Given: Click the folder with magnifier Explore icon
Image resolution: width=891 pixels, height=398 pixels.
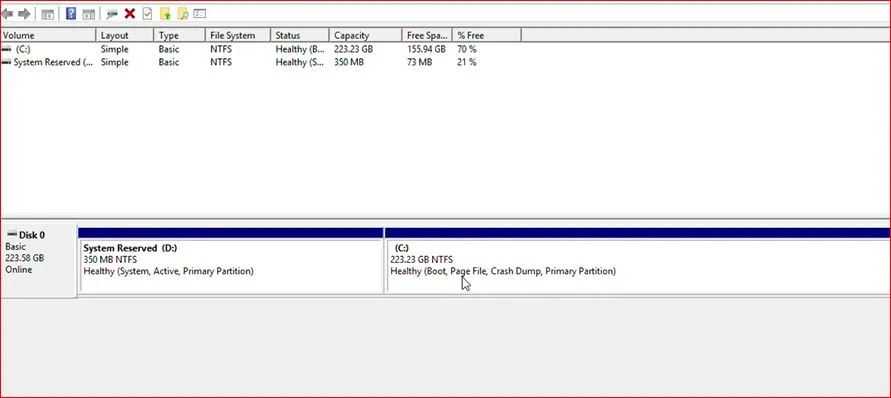Looking at the screenshot, I should tap(182, 14).
